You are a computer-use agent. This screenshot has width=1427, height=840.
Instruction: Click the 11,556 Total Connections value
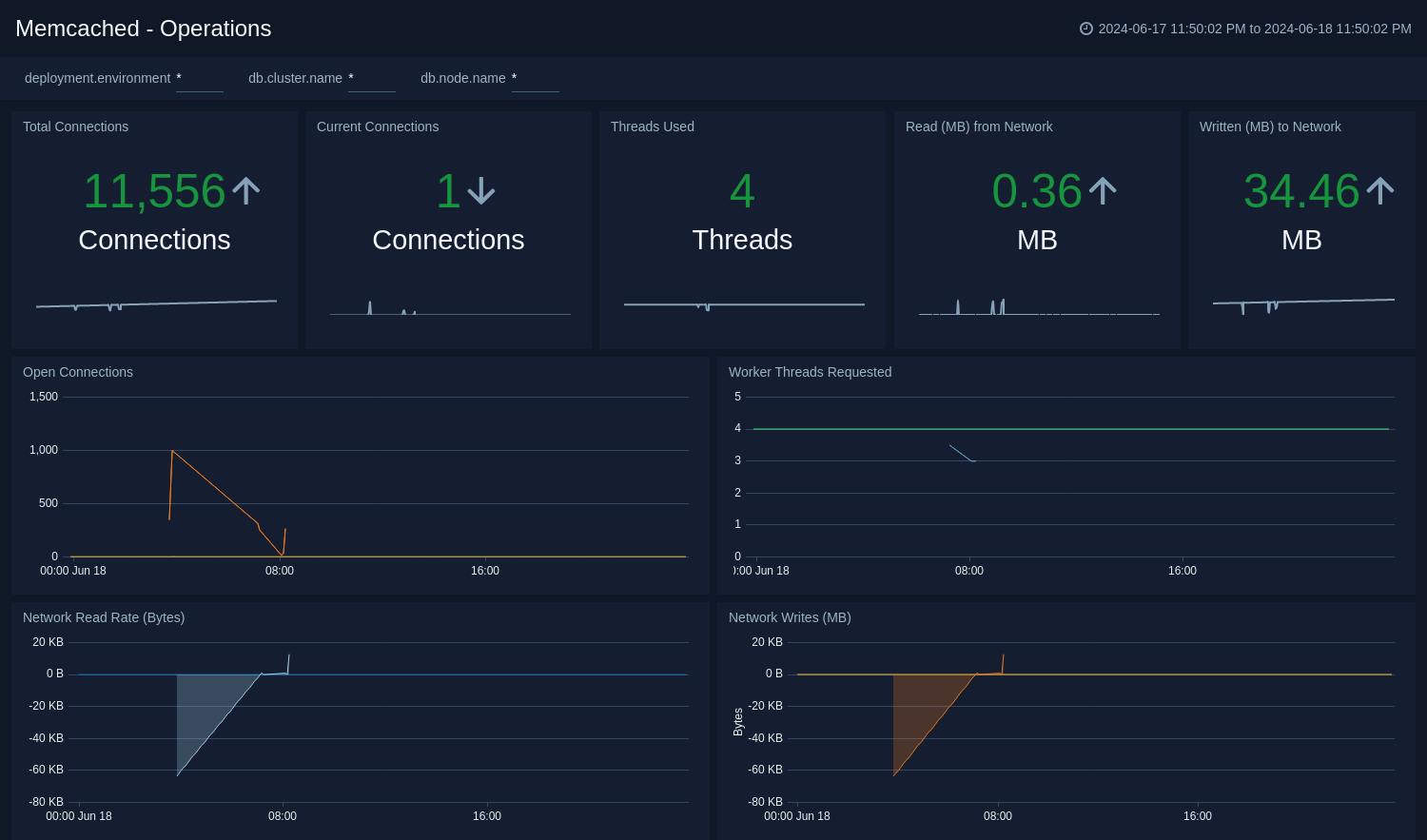pyautogui.click(x=154, y=191)
